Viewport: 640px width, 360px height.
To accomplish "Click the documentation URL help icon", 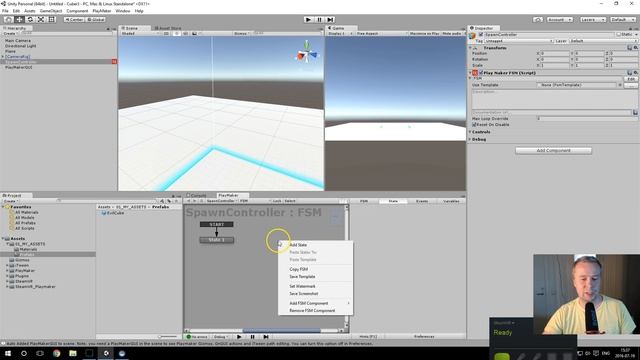I will pyautogui.click(x=635, y=113).
